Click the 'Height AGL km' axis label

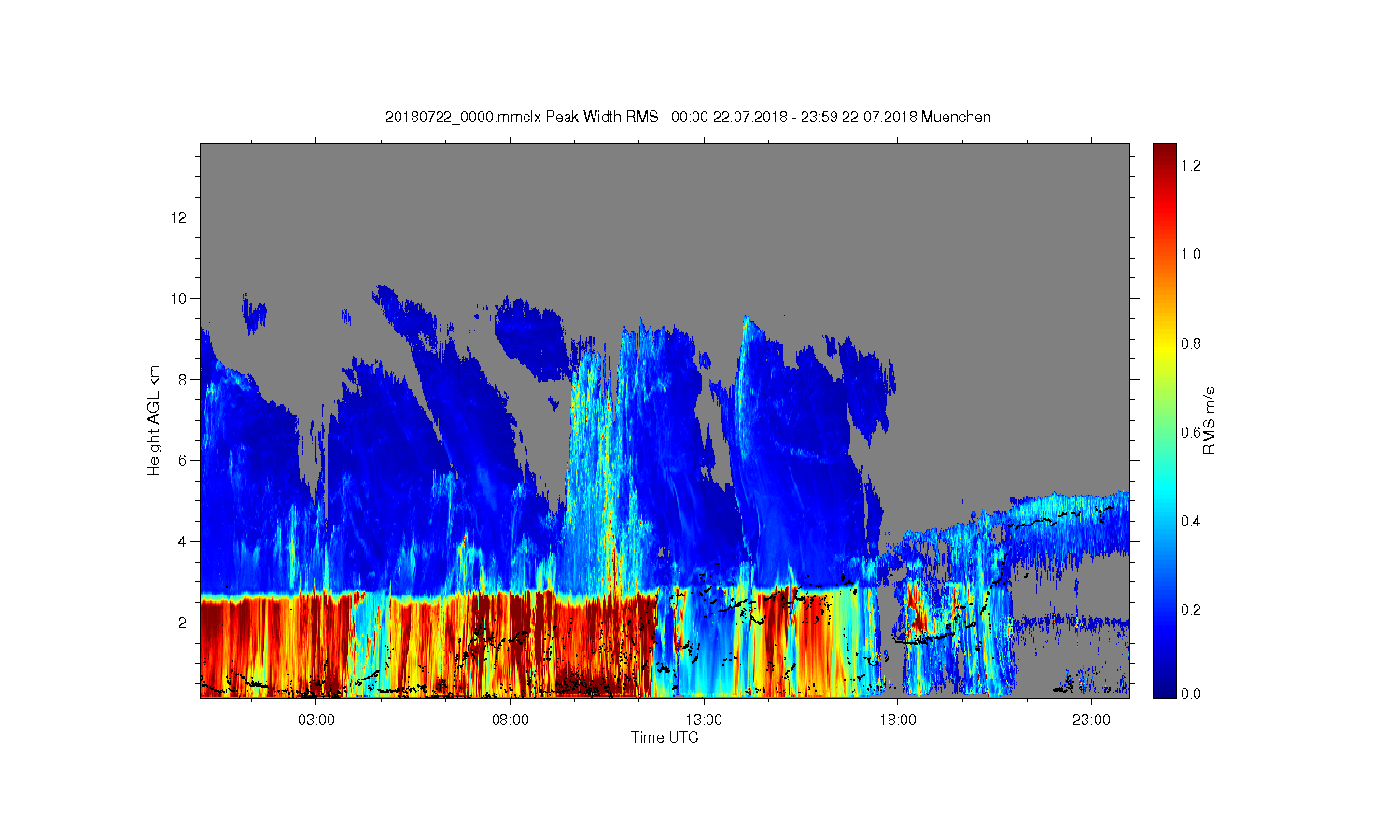pyautogui.click(x=154, y=420)
